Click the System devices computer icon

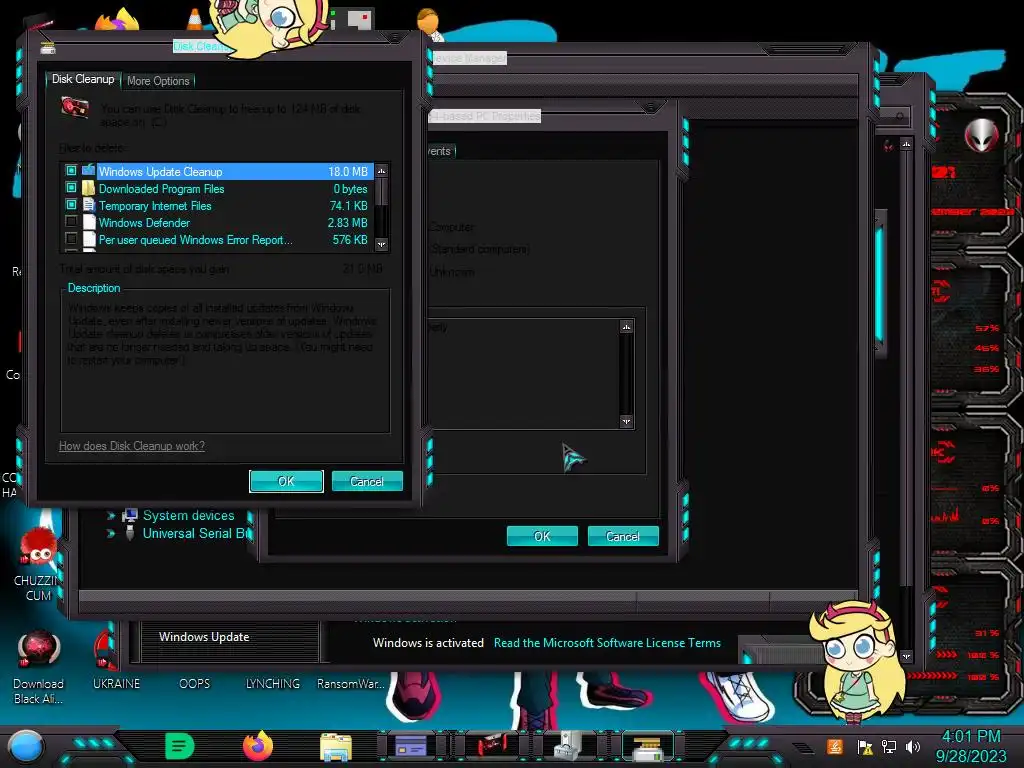130,515
